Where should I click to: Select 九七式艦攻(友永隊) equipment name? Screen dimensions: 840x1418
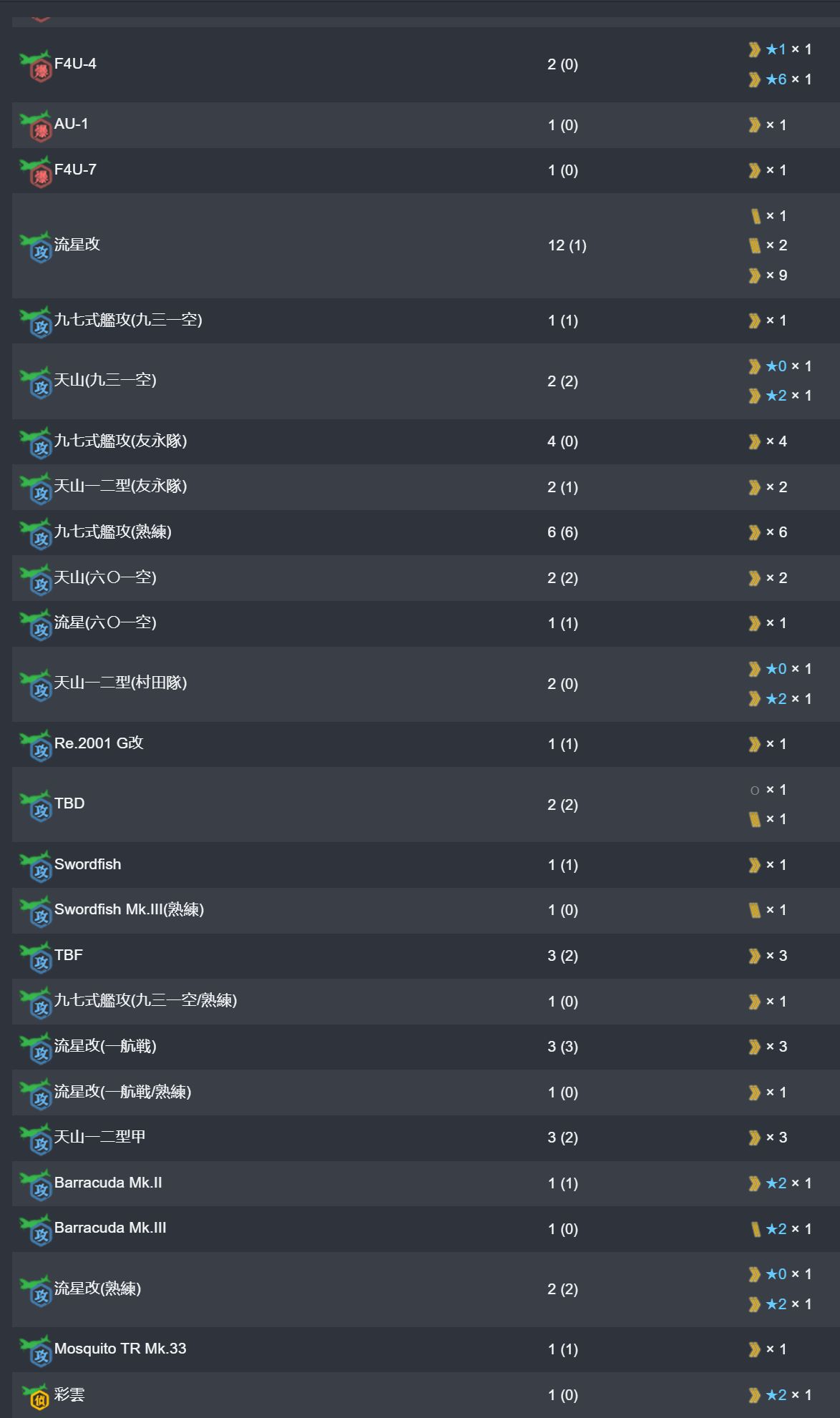tap(120, 441)
